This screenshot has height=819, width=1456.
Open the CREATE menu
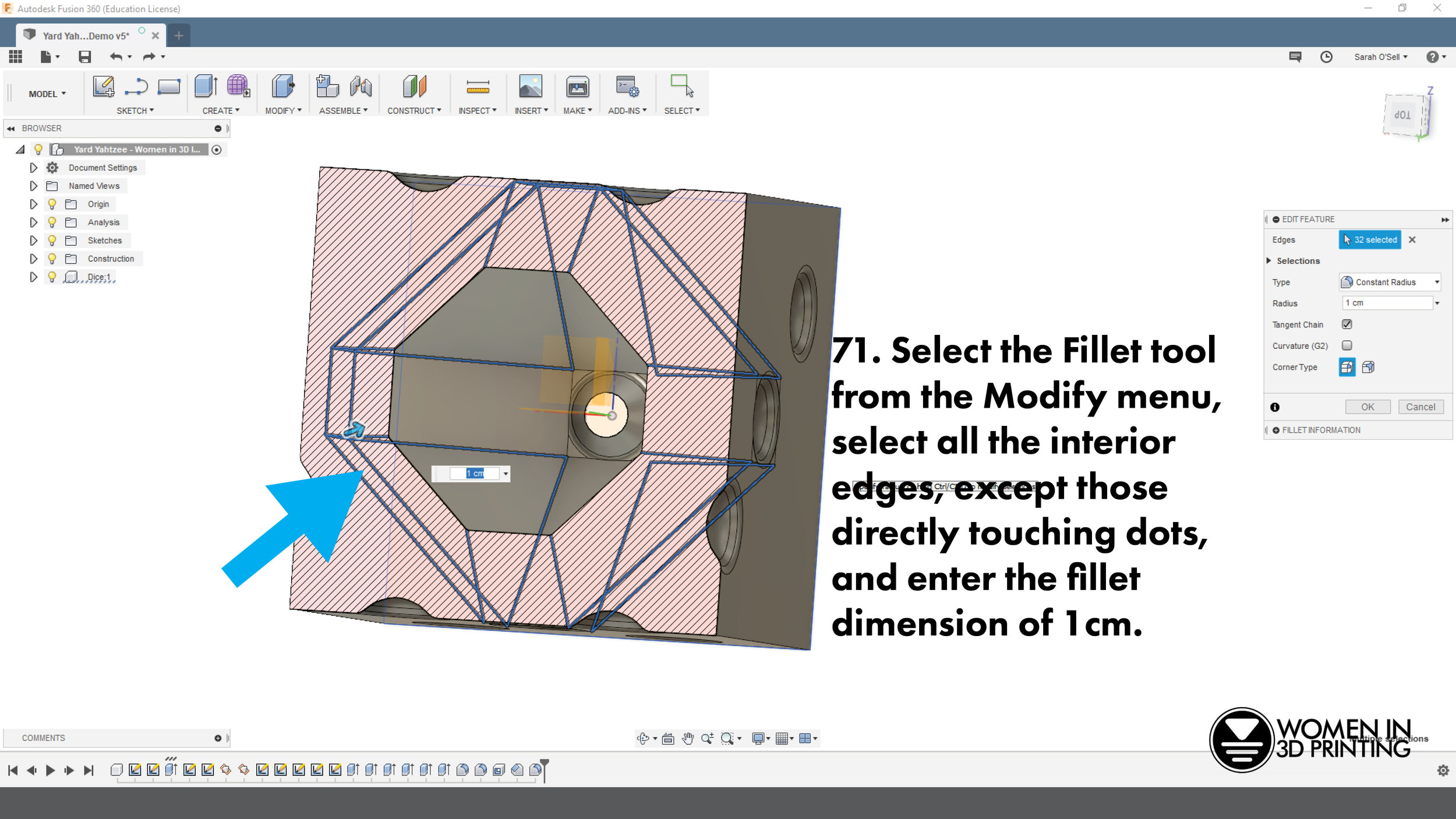[x=221, y=111]
